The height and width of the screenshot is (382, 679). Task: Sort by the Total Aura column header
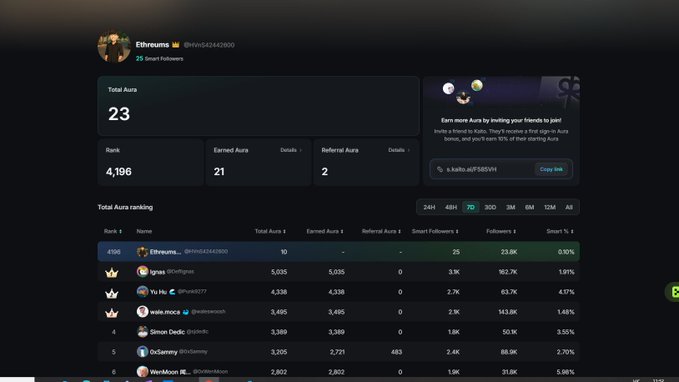pyautogui.click(x=270, y=231)
